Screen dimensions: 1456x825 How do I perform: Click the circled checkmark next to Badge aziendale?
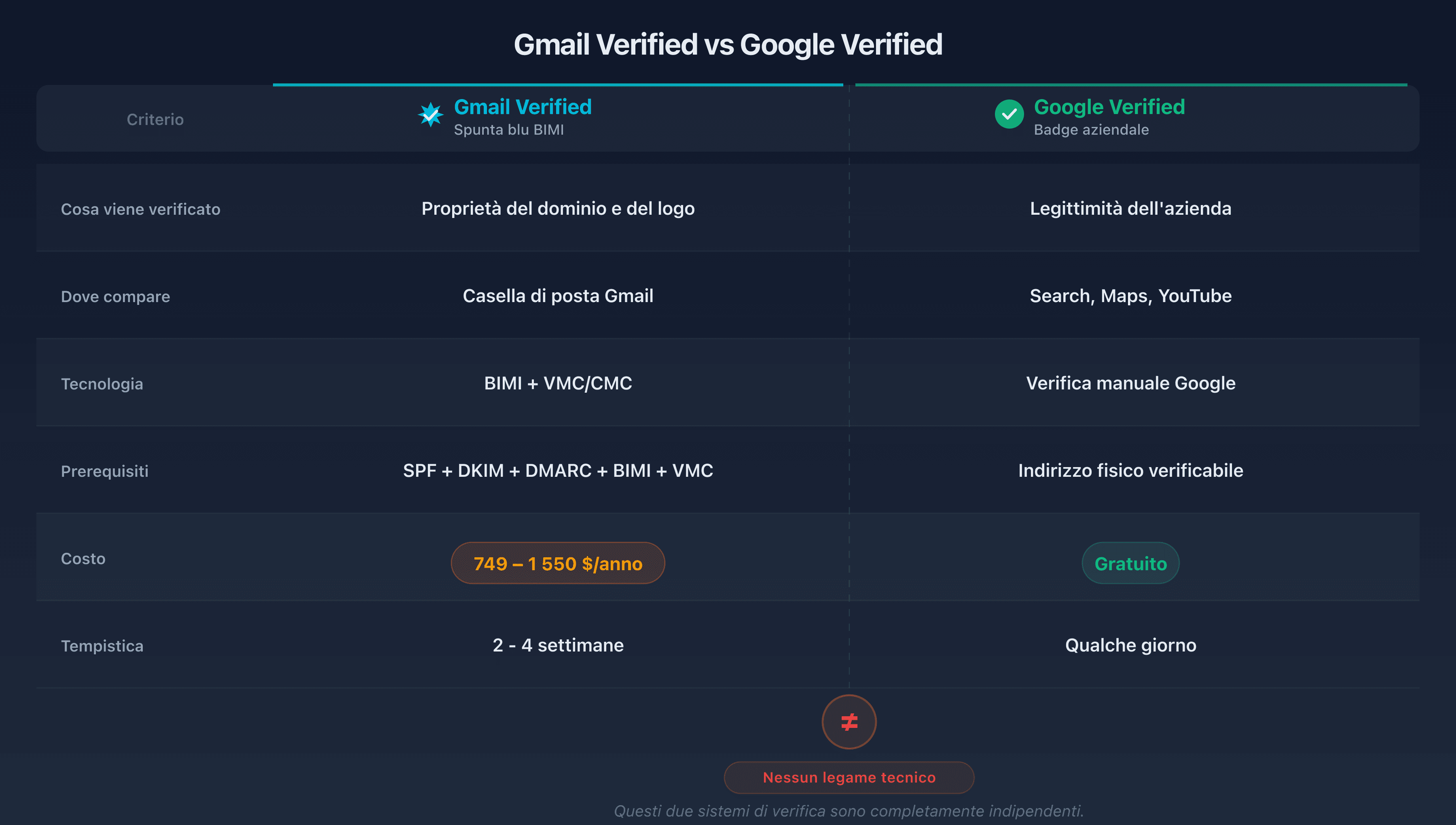click(x=1009, y=115)
